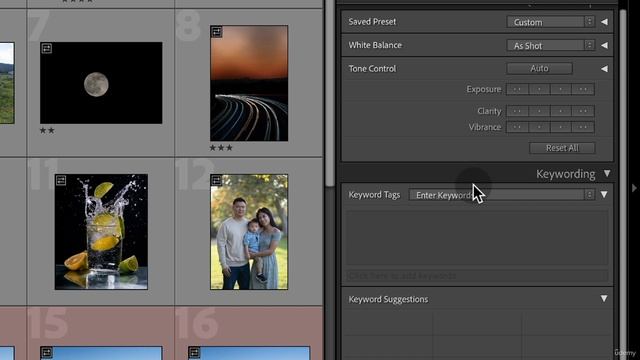Select the moon photo thumbnail
The width and height of the screenshot is (640, 360).
[x=101, y=83]
